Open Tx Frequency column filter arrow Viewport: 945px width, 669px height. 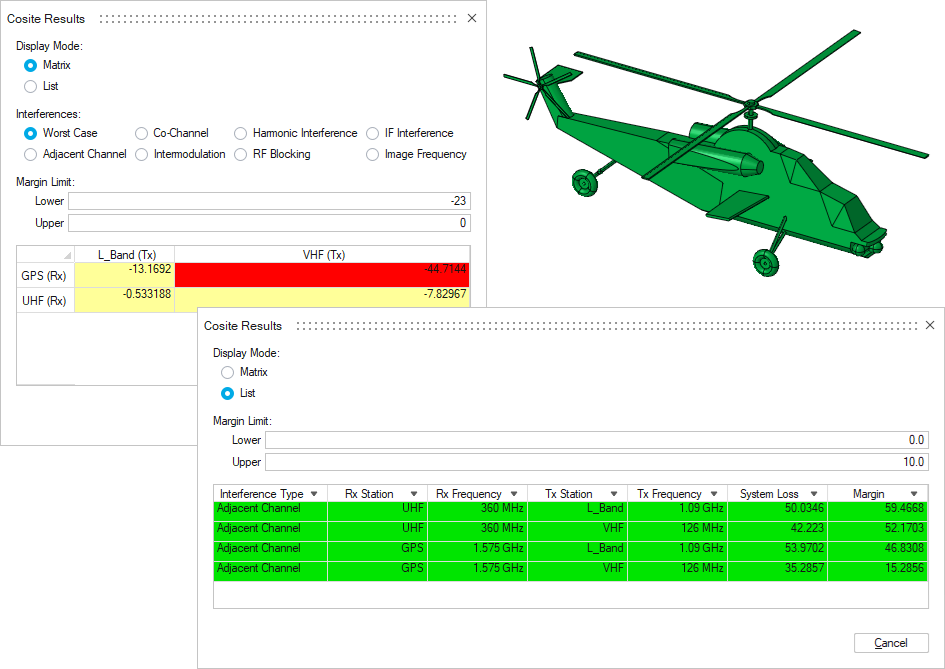[x=714, y=494]
